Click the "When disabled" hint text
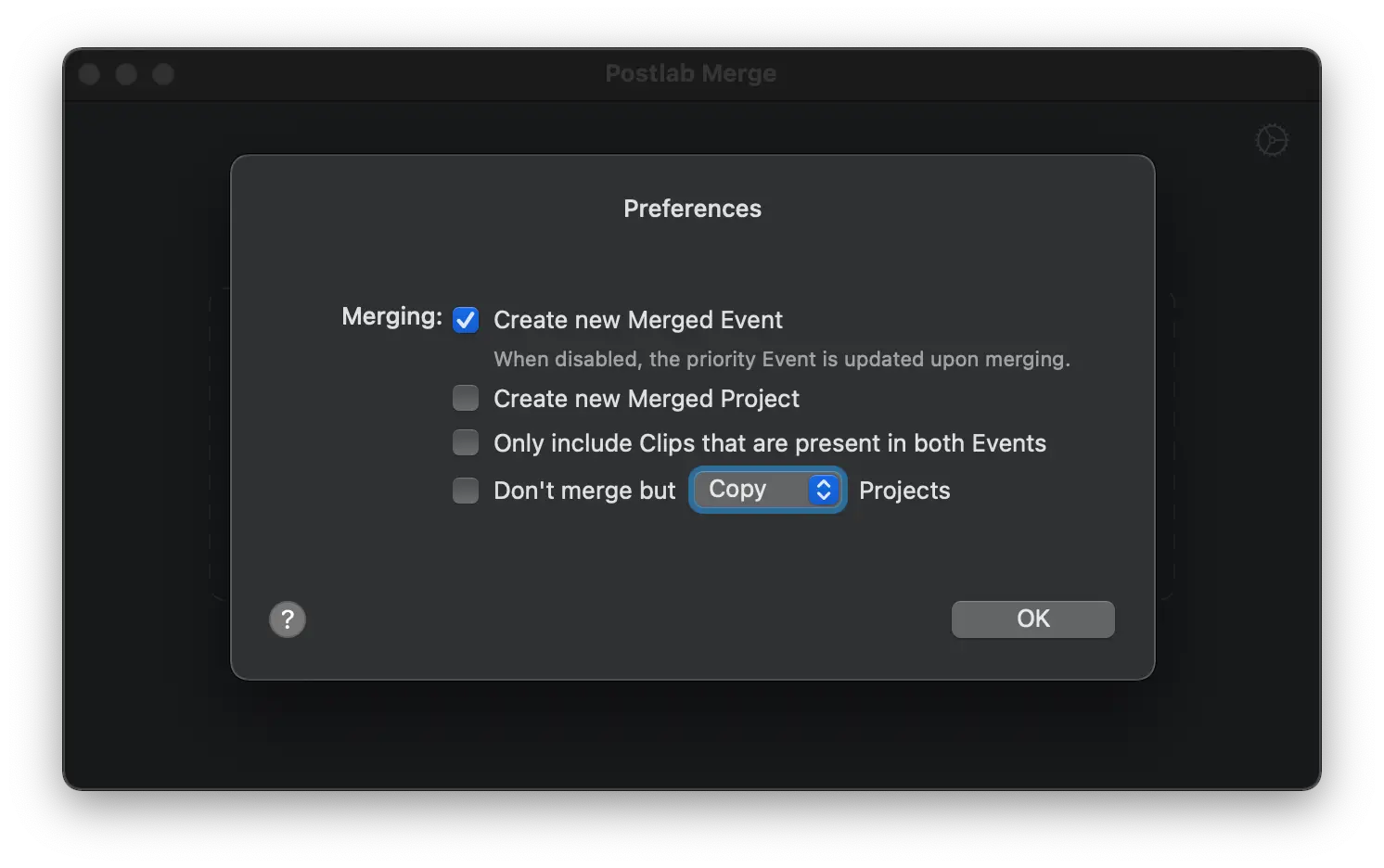Screen dimensions: 1384x868 781,360
